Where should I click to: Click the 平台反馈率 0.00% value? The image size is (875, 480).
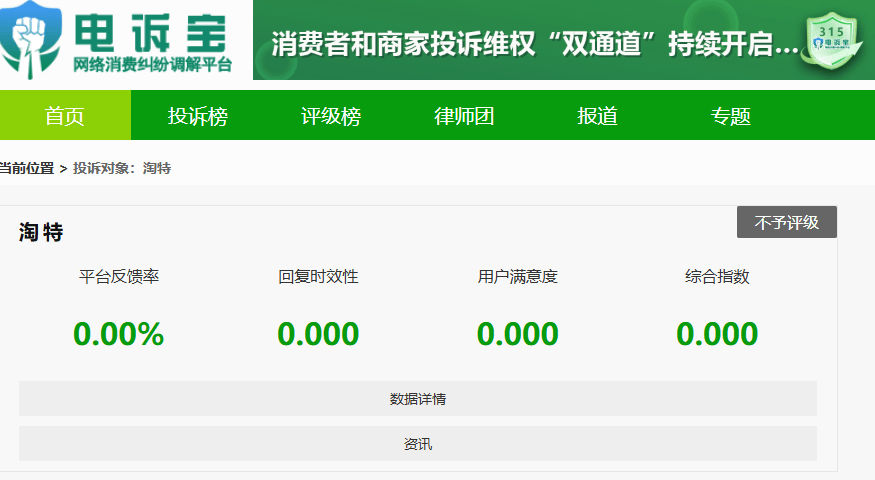coord(118,334)
